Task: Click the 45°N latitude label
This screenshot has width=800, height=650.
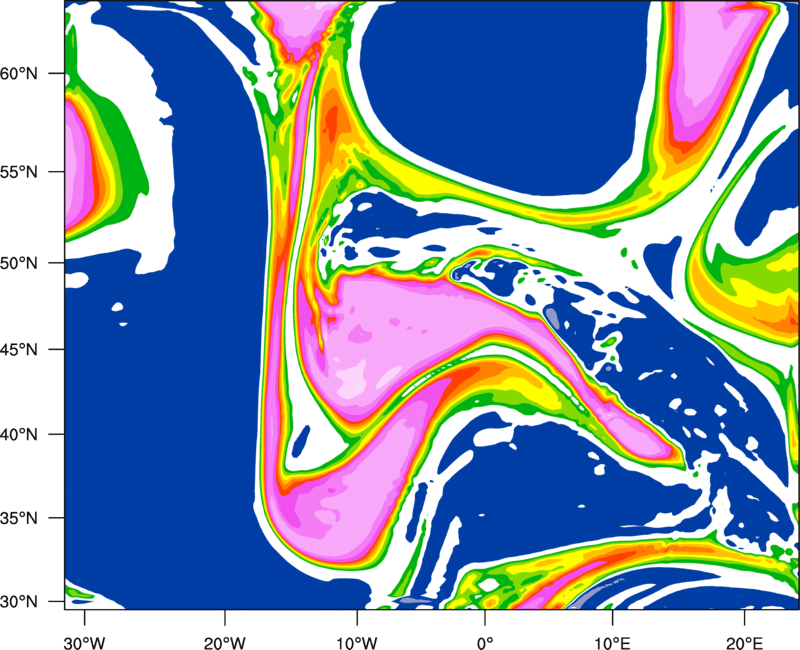Action: [19, 350]
